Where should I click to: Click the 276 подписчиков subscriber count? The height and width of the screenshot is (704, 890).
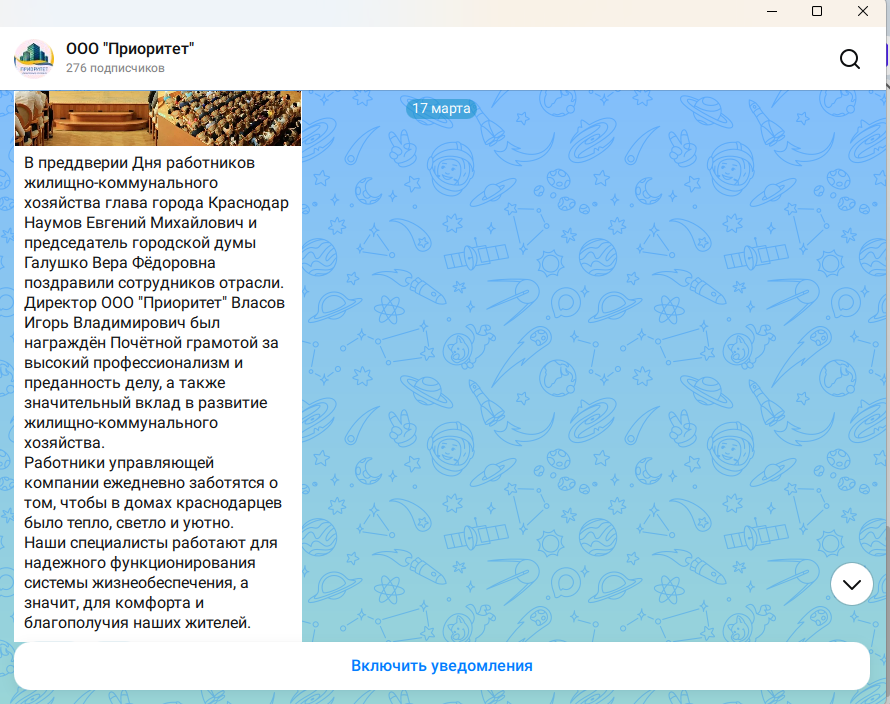(115, 68)
